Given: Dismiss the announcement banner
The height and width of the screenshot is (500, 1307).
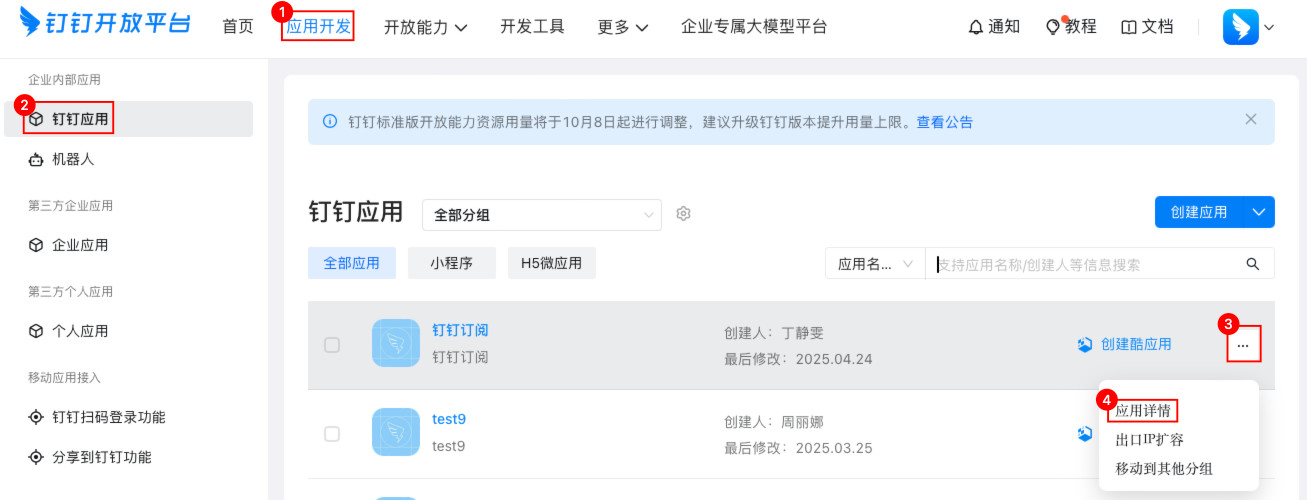Looking at the screenshot, I should [1251, 119].
